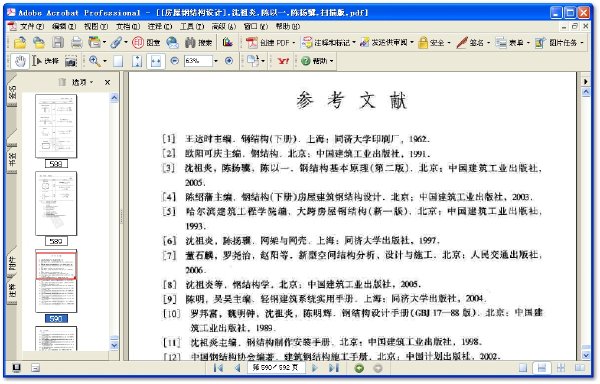Click the Facing pages layout icon
This screenshot has height=384, width=600.
click(580, 368)
